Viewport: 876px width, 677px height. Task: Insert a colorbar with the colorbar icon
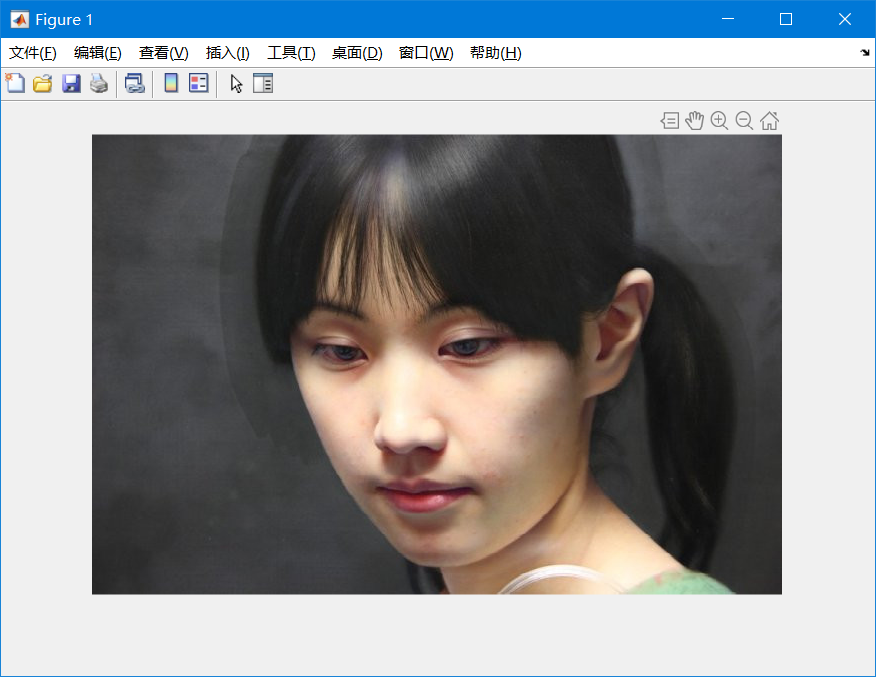[169, 83]
